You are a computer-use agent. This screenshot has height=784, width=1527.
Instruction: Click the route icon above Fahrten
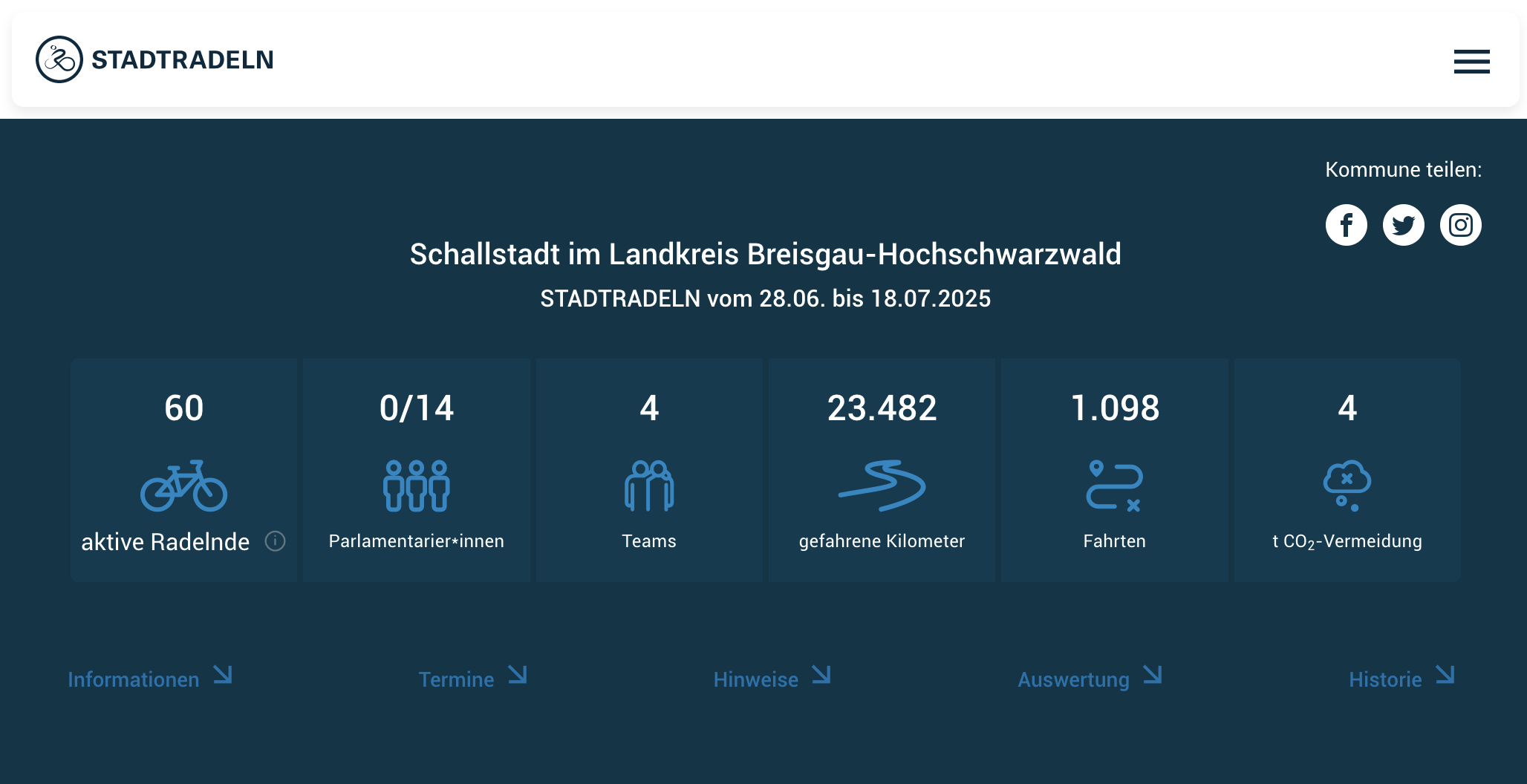coord(1114,486)
